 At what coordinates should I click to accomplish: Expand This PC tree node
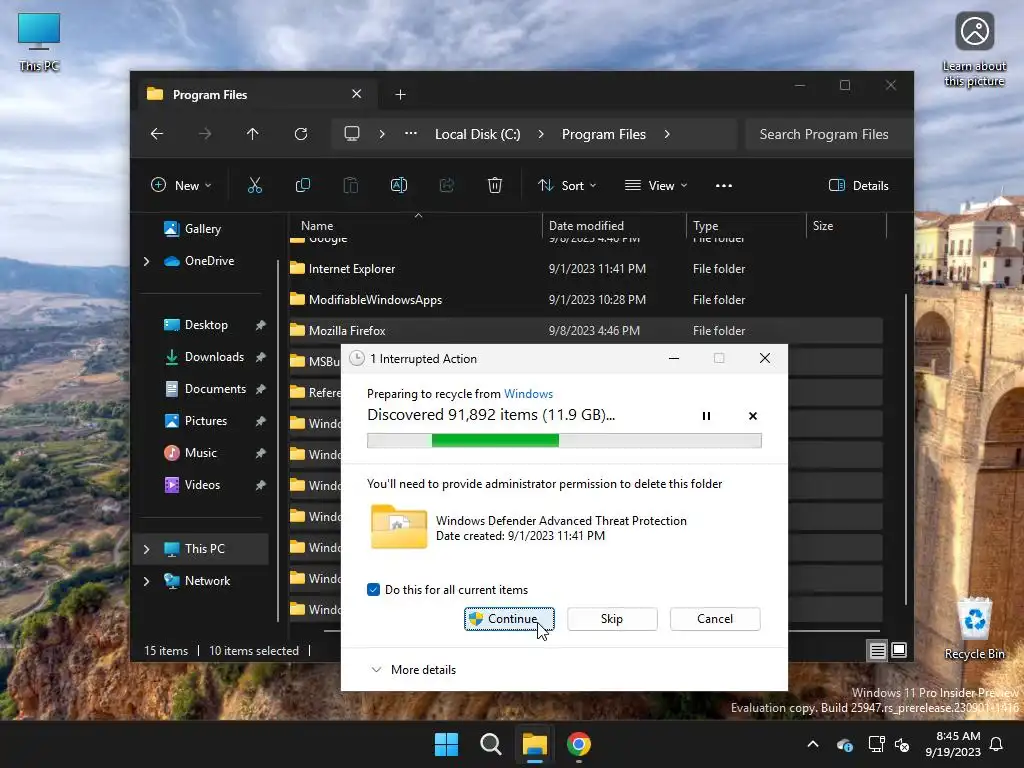click(x=146, y=549)
